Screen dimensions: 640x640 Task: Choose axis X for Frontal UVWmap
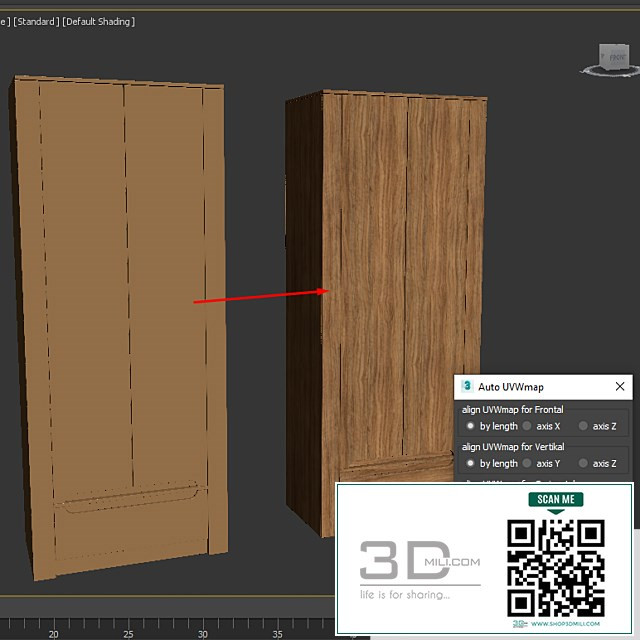tap(527, 426)
